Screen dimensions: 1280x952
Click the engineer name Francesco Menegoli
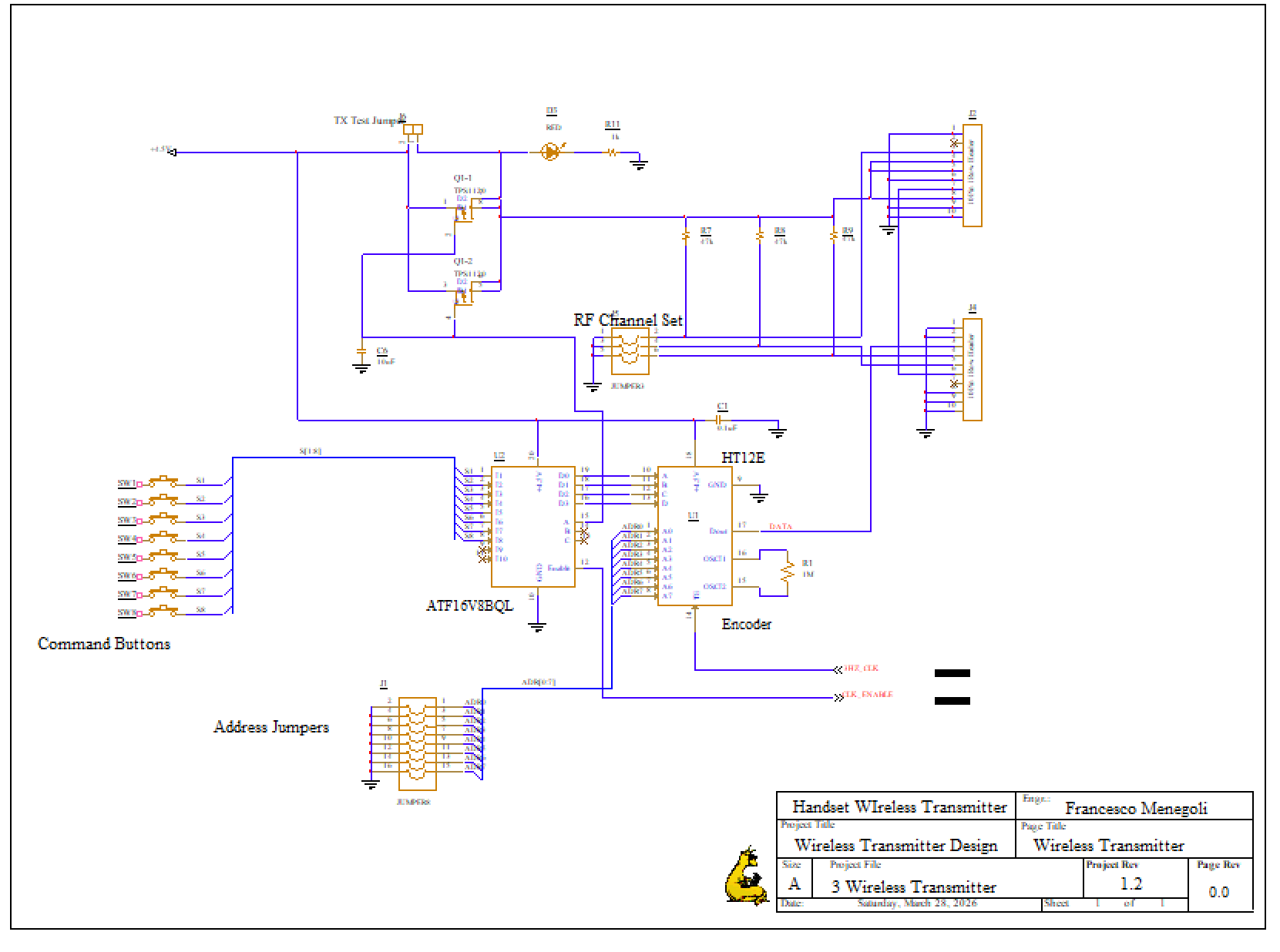coord(1135,809)
